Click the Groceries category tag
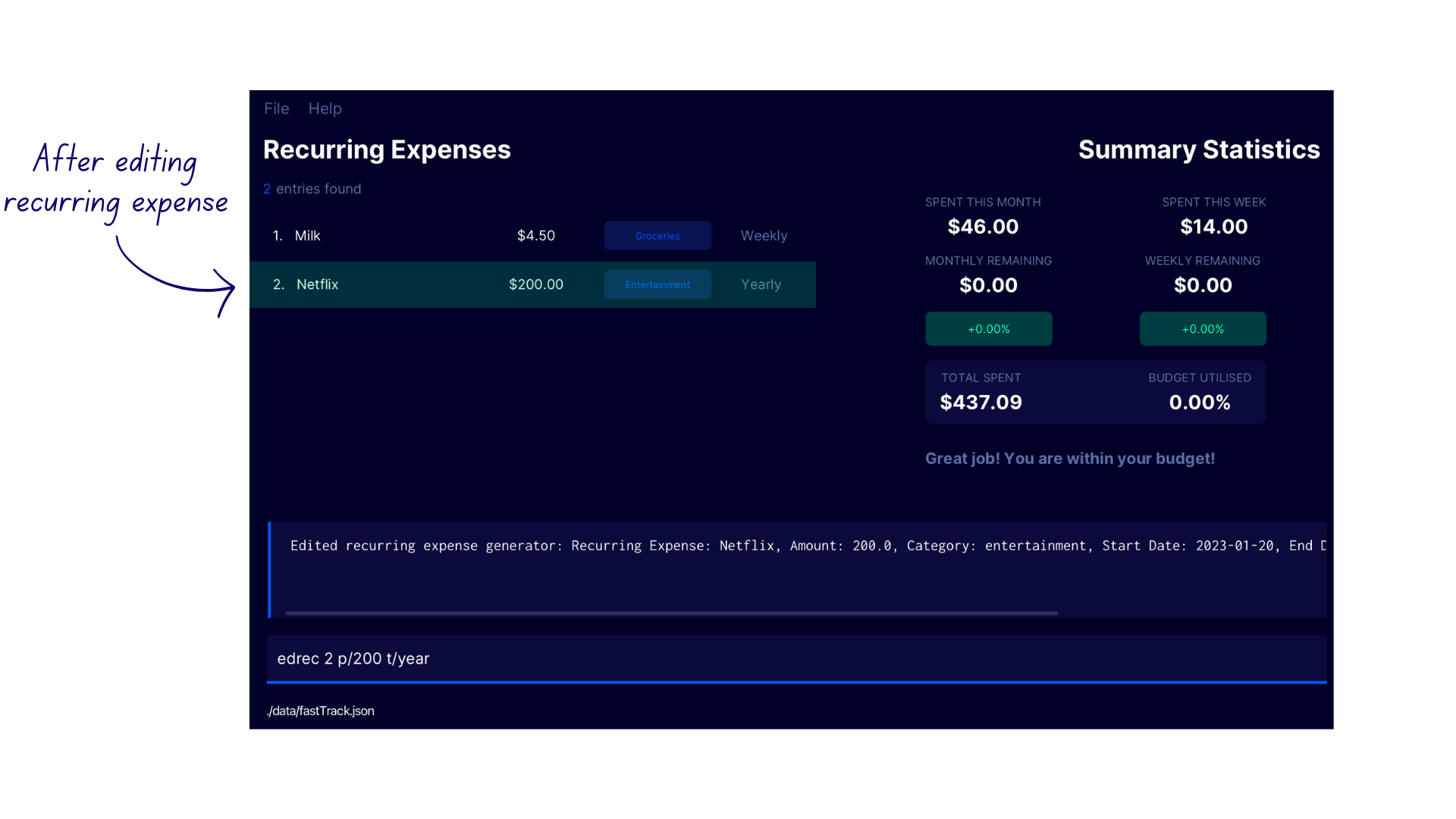 tap(657, 236)
